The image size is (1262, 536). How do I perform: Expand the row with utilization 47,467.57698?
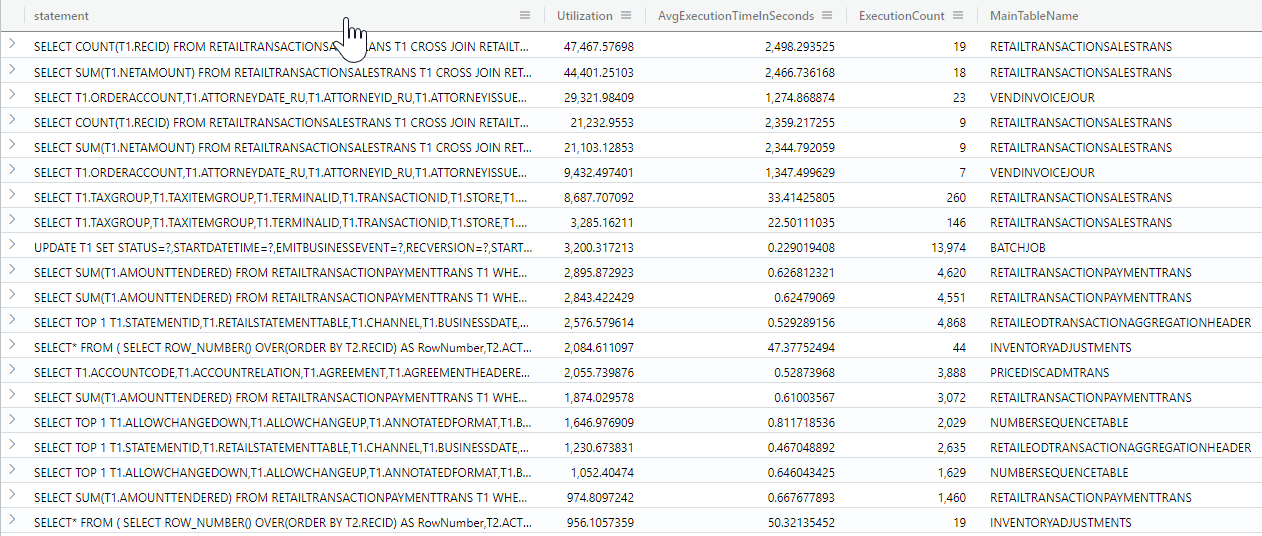[12, 45]
